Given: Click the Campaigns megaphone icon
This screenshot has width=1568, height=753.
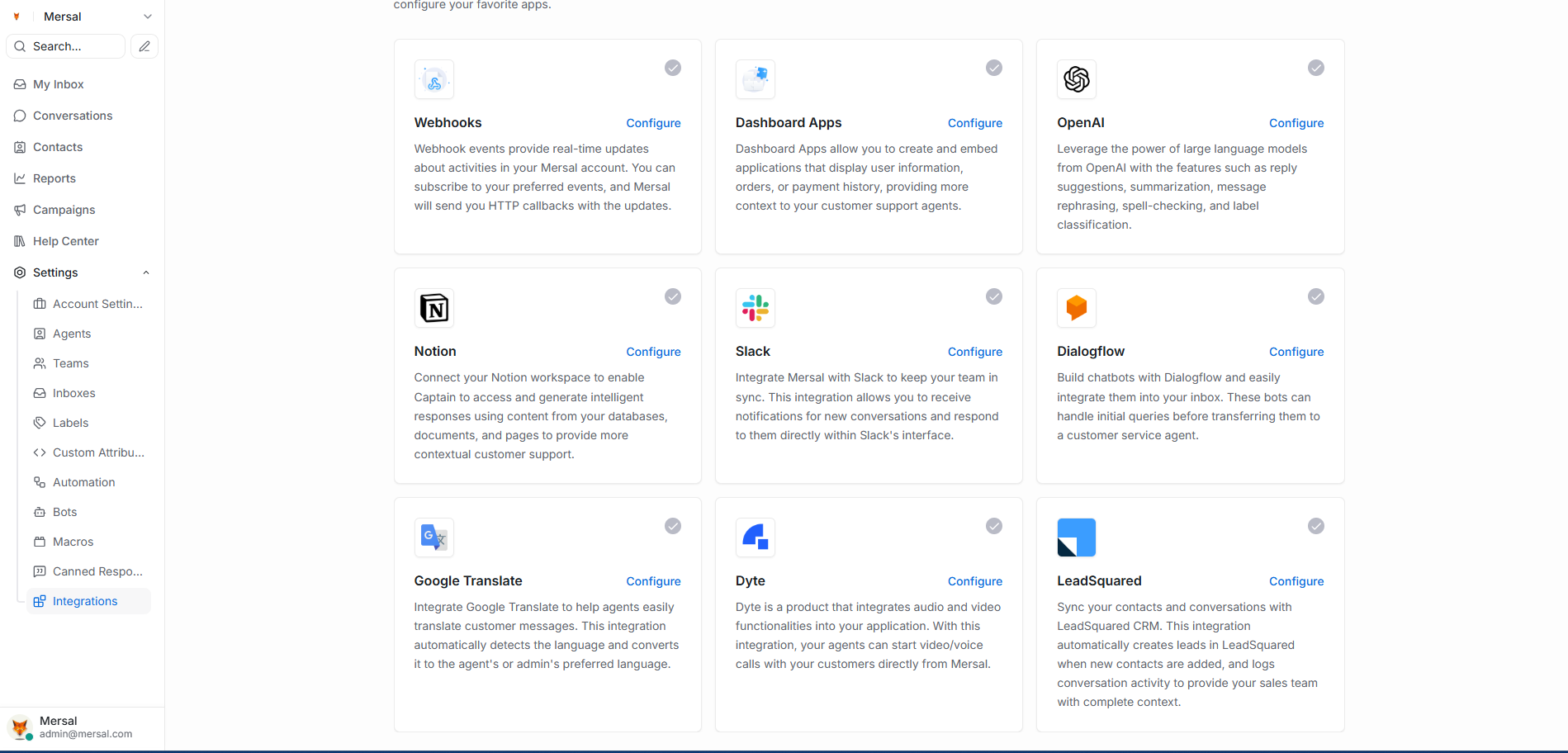Looking at the screenshot, I should click(x=20, y=210).
